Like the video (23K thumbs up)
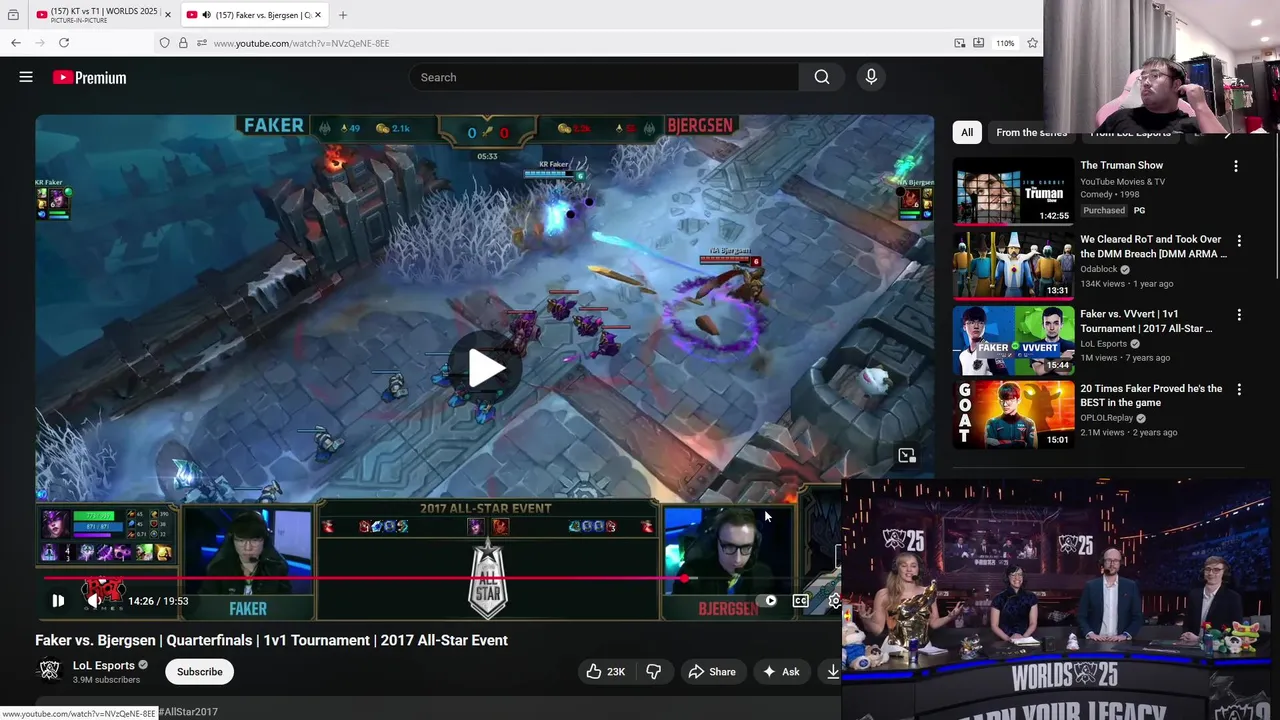 [605, 672]
